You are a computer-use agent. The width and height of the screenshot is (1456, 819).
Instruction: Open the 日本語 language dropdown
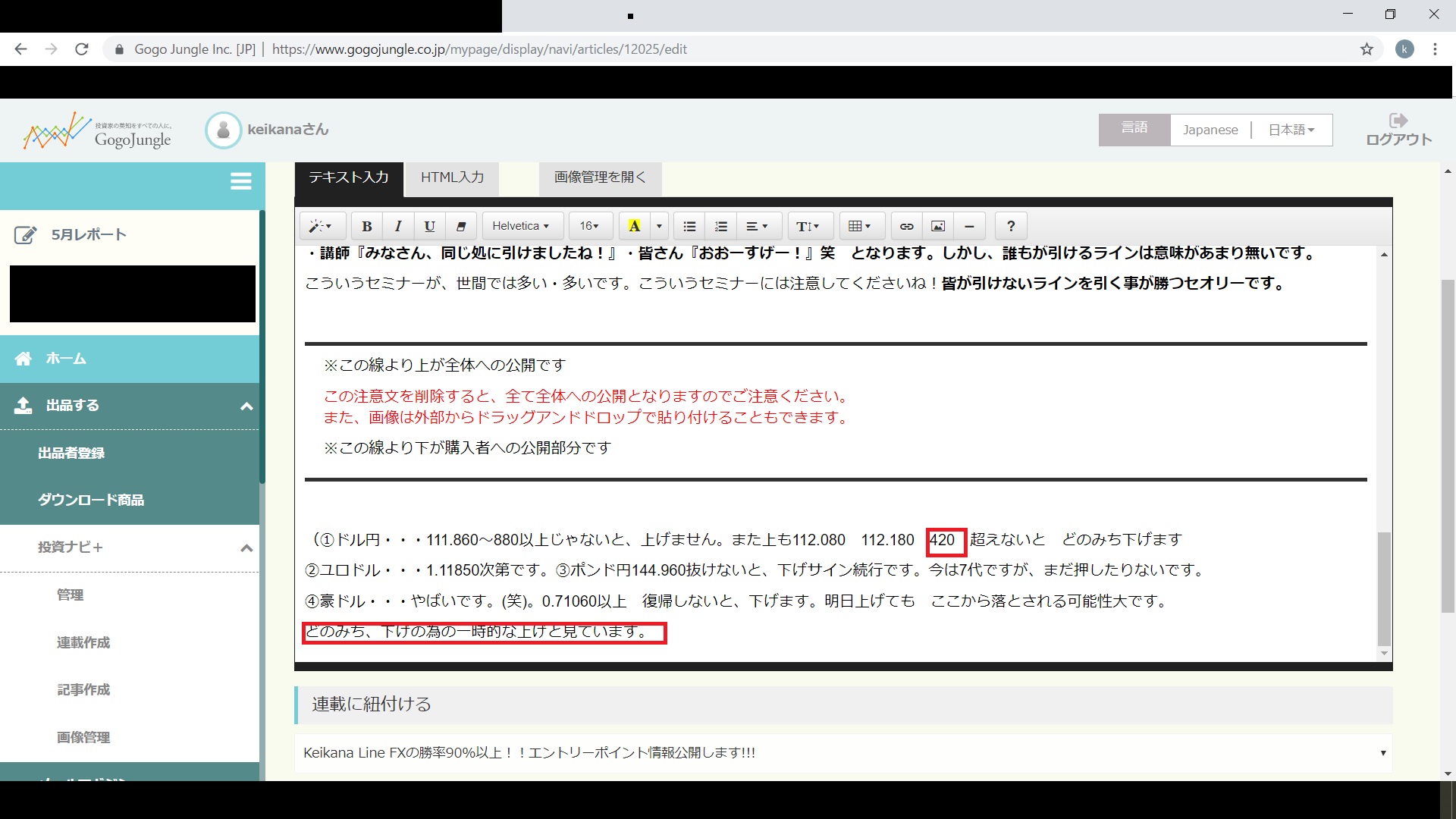coord(1291,130)
